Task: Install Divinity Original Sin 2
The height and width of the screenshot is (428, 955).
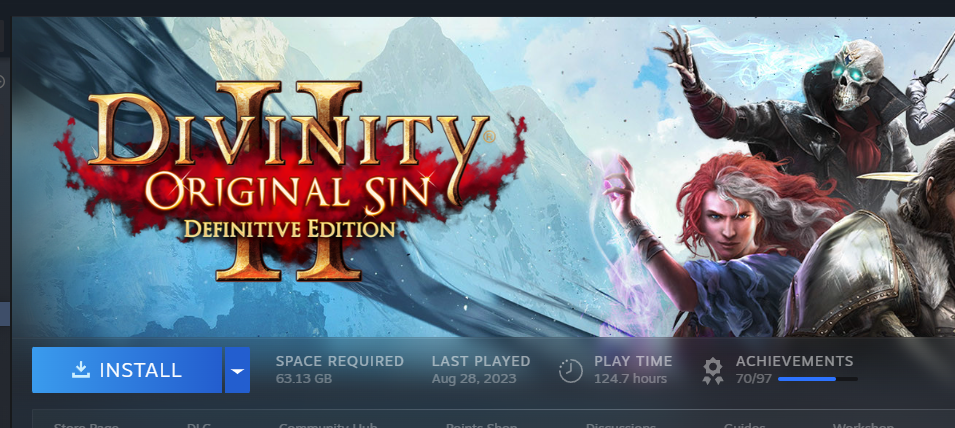Action: [127, 370]
